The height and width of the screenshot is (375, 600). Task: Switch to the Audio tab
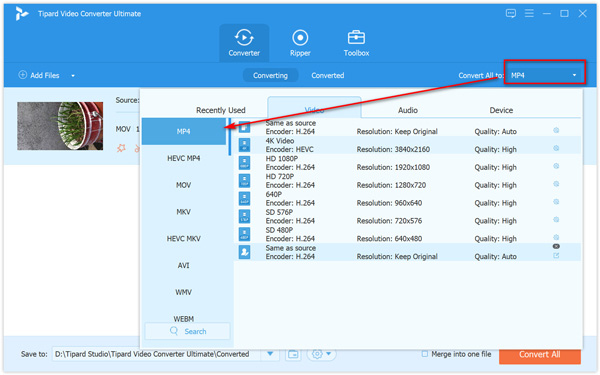coord(408,110)
